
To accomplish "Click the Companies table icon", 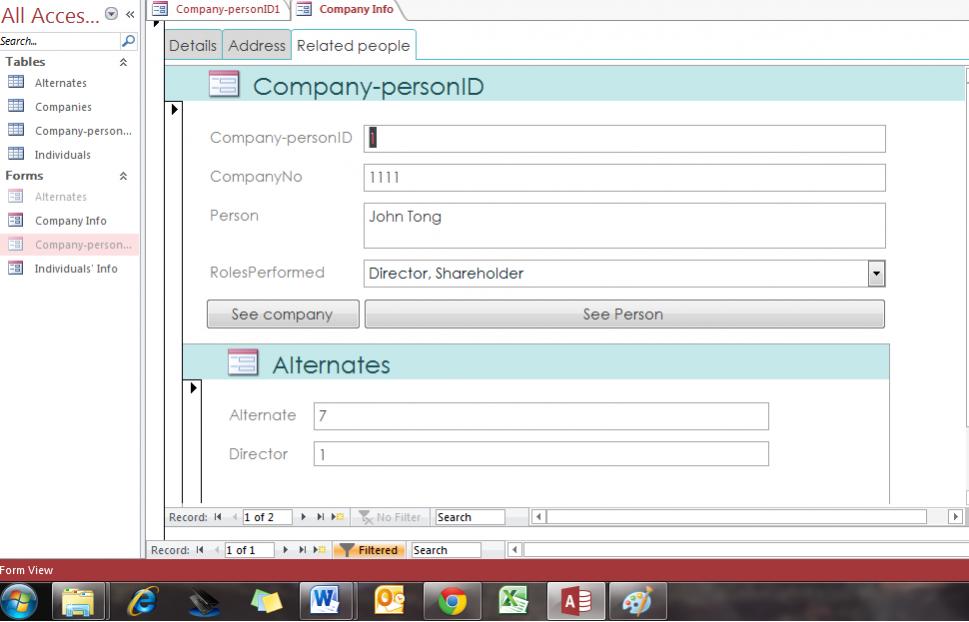I will click(16, 106).
